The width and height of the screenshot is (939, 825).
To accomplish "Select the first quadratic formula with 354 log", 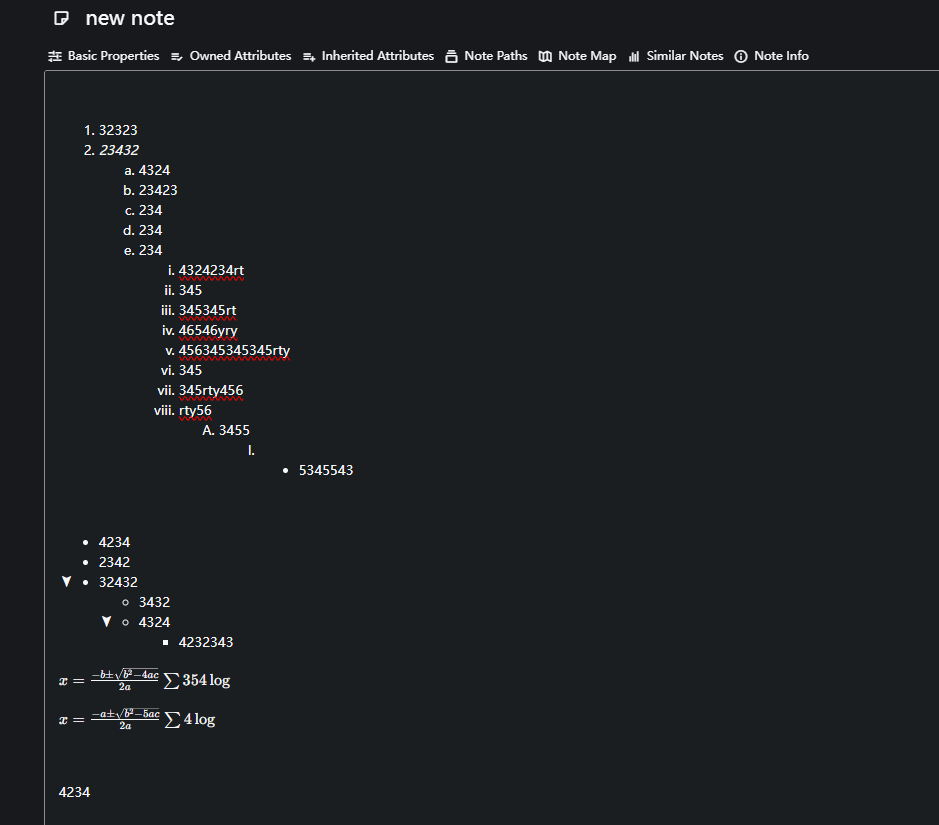I will (x=145, y=680).
